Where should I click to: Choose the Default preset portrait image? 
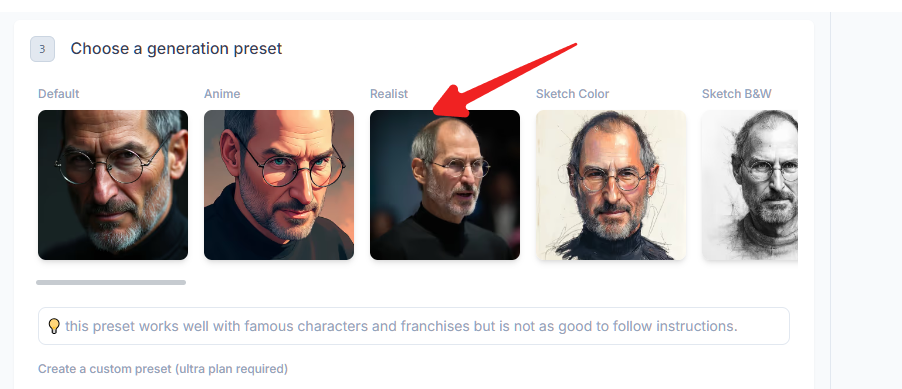coord(113,185)
